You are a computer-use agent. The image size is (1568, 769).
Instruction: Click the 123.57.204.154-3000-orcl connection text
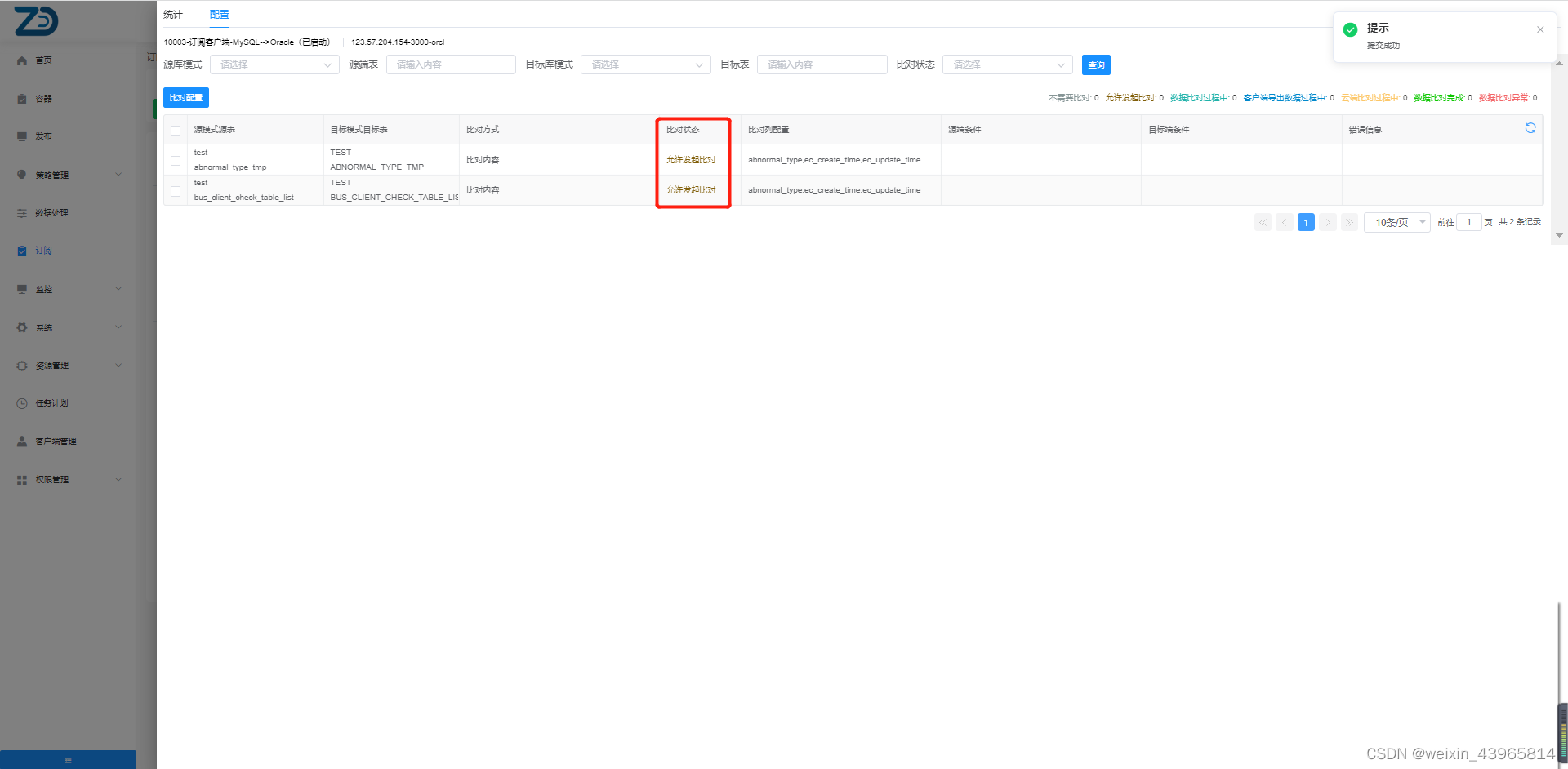[x=398, y=42]
